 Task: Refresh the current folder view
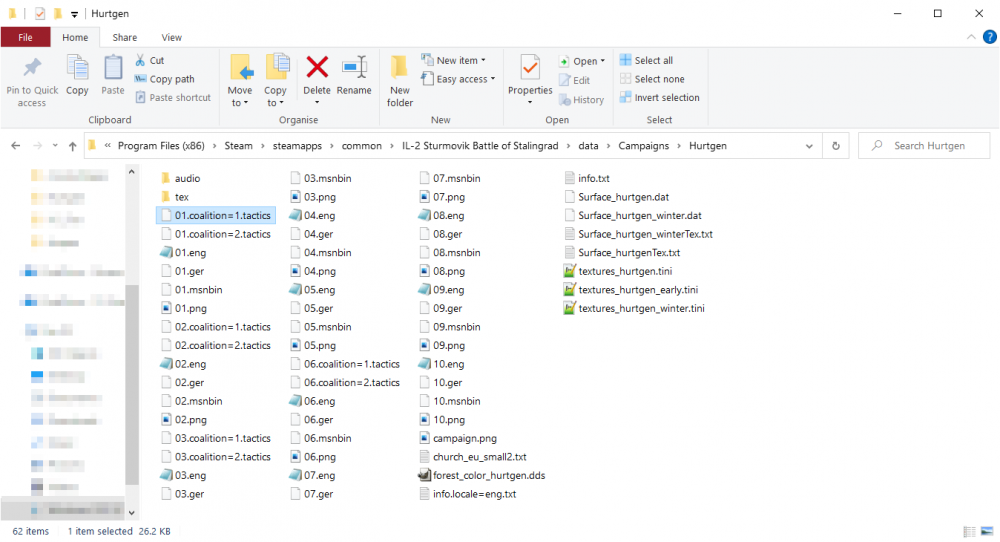pos(836,146)
